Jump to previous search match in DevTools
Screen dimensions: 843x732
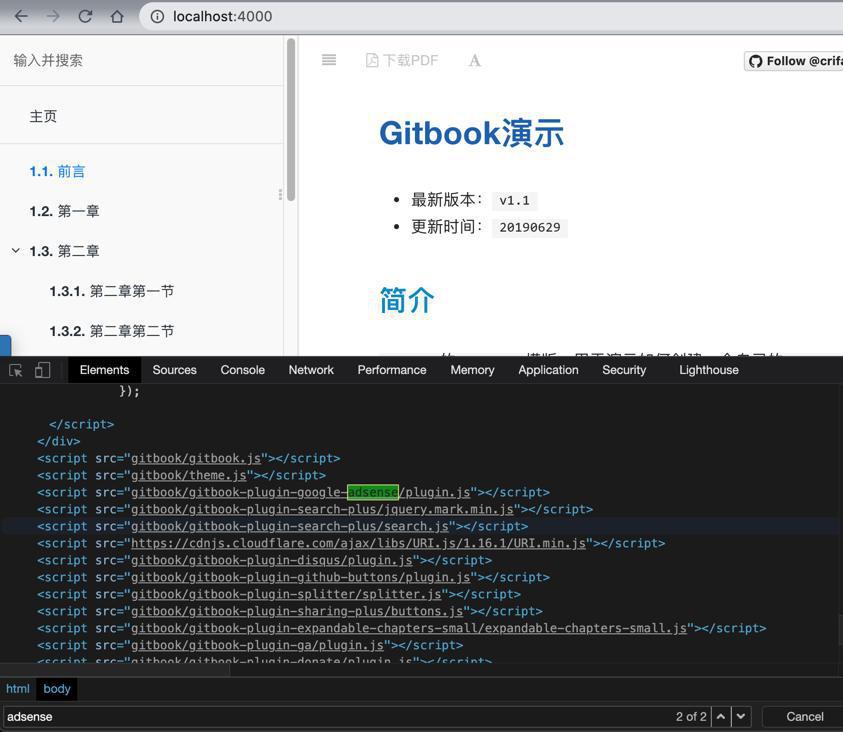coord(721,716)
